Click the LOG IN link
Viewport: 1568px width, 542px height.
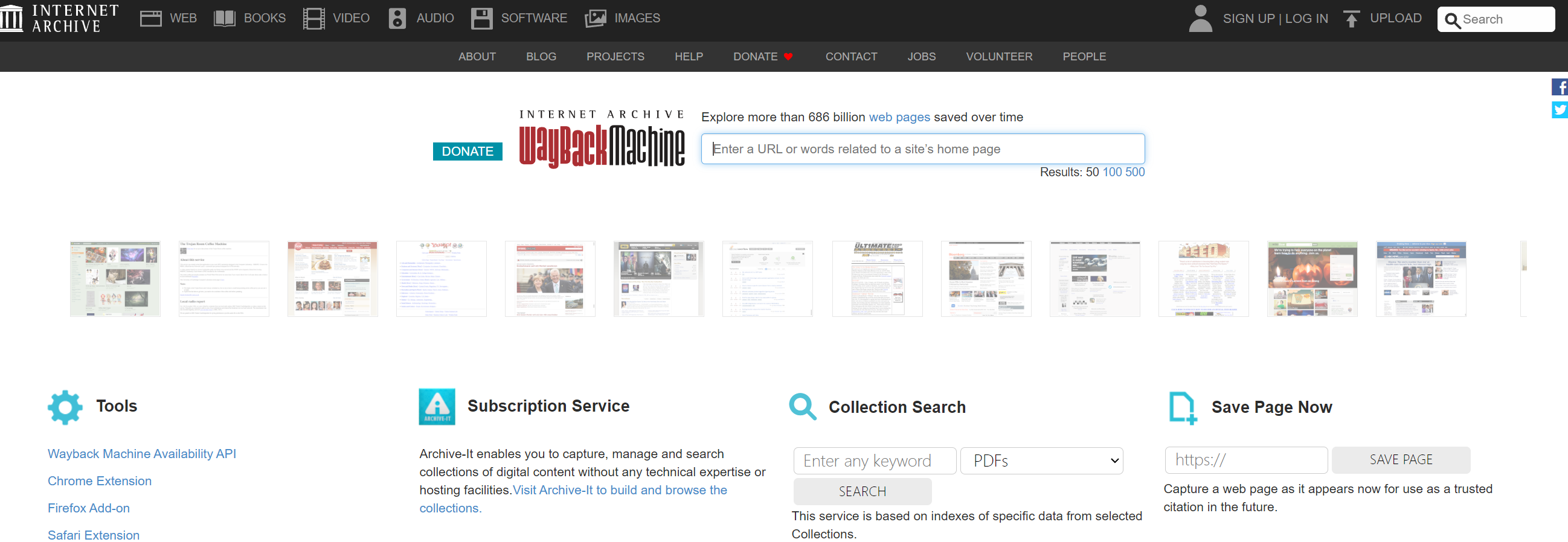point(1306,19)
